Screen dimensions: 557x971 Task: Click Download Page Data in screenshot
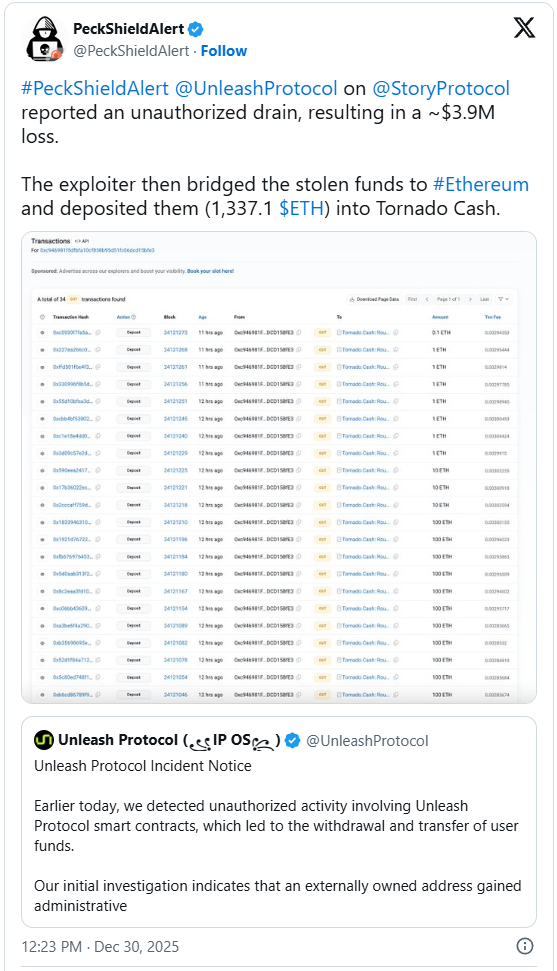click(373, 299)
